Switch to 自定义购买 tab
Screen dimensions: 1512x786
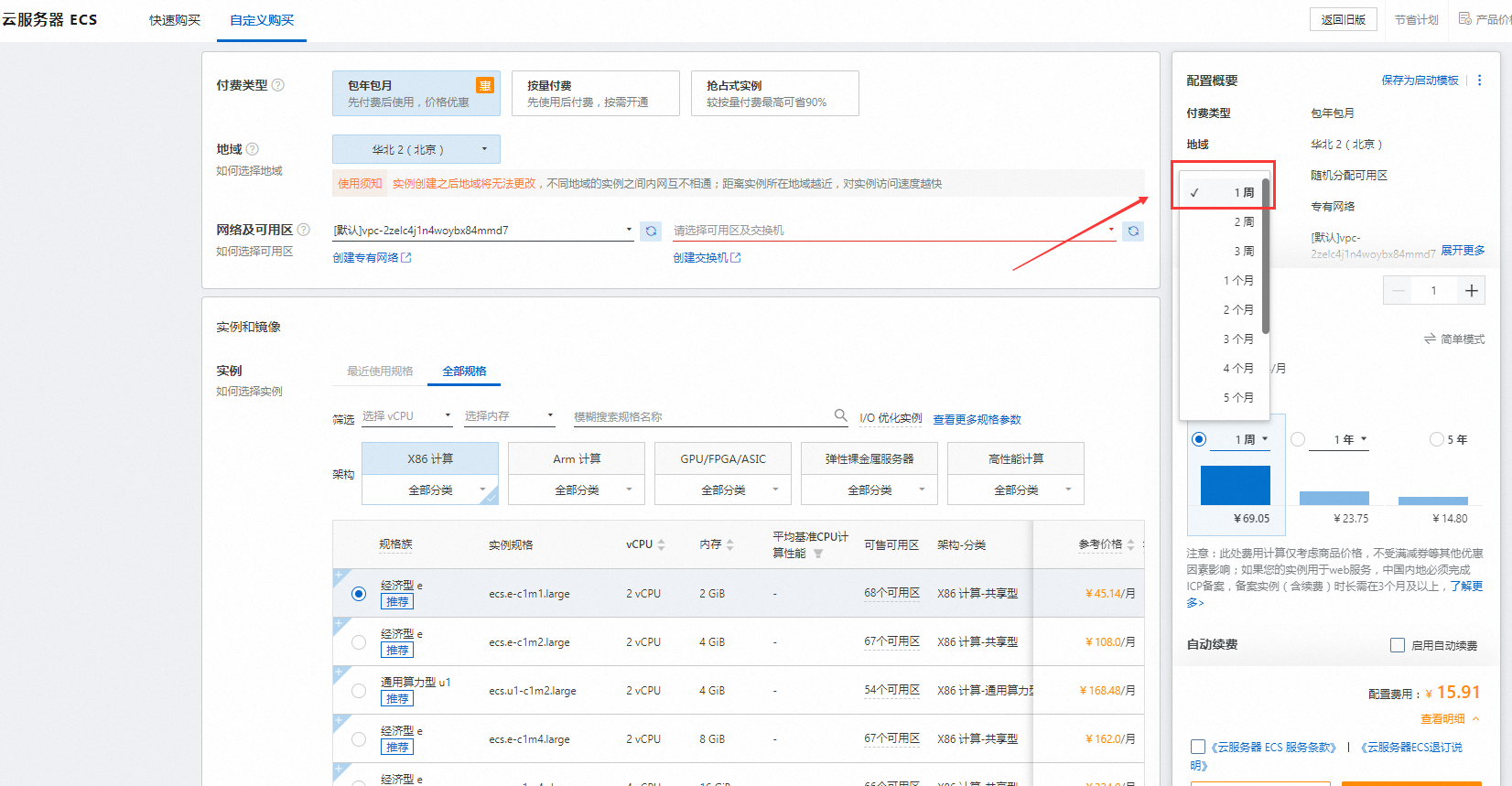coord(262,20)
